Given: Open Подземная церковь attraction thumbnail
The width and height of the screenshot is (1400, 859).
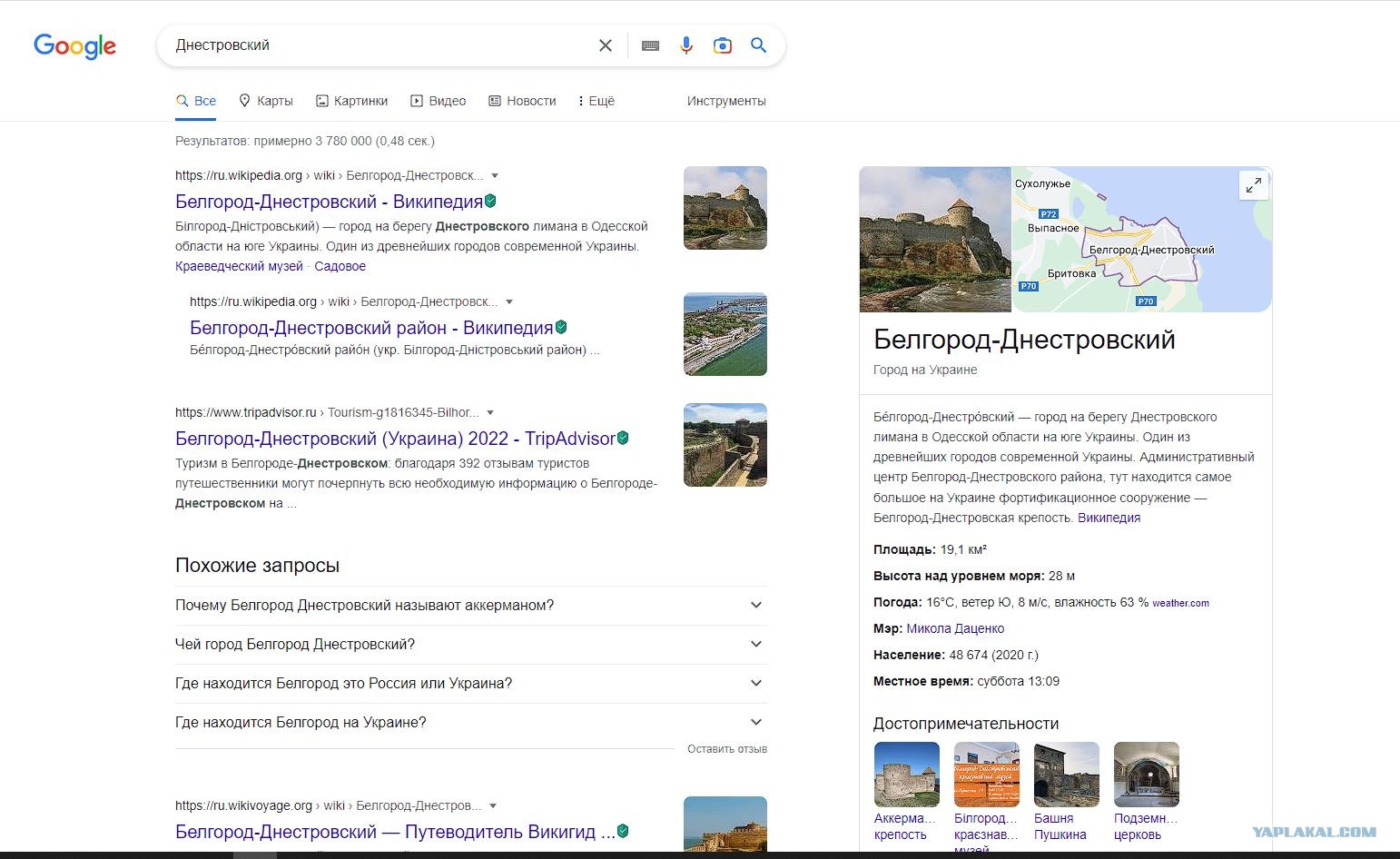Looking at the screenshot, I should 1147,775.
